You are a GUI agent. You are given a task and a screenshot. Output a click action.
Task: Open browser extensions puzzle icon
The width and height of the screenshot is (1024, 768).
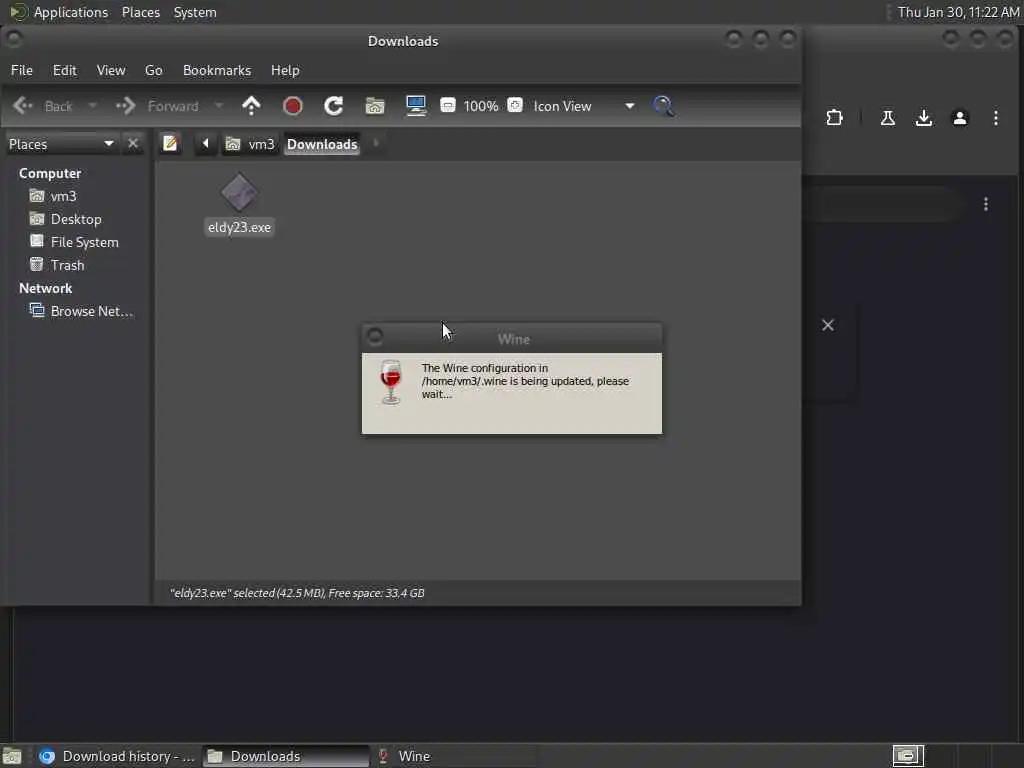tap(834, 118)
